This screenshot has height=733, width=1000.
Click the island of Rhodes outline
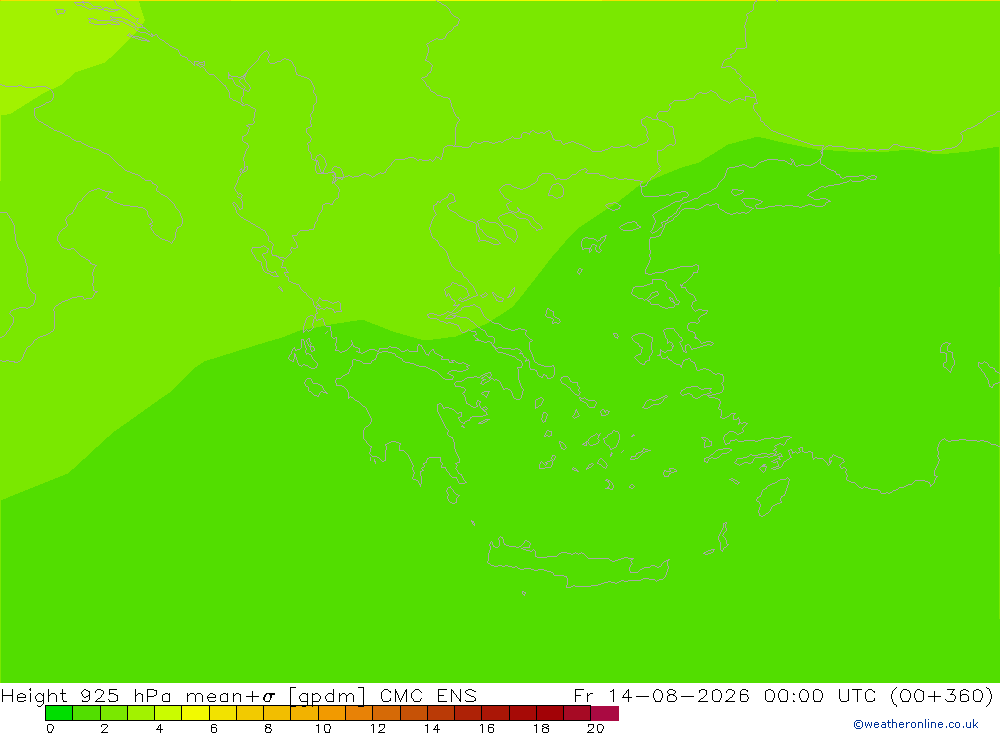pyautogui.click(x=772, y=497)
